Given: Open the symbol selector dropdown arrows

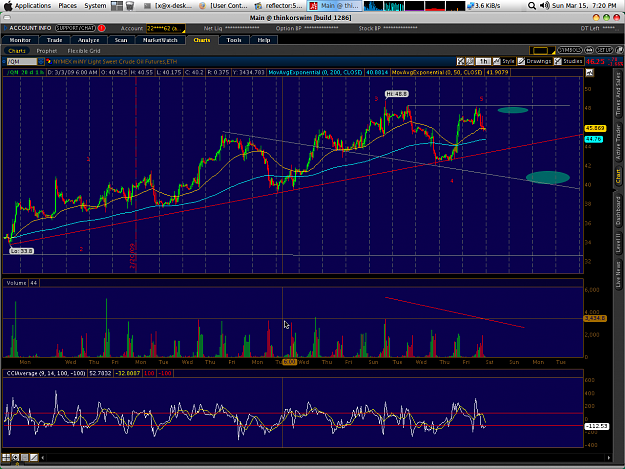Looking at the screenshot, I should click(41, 61).
